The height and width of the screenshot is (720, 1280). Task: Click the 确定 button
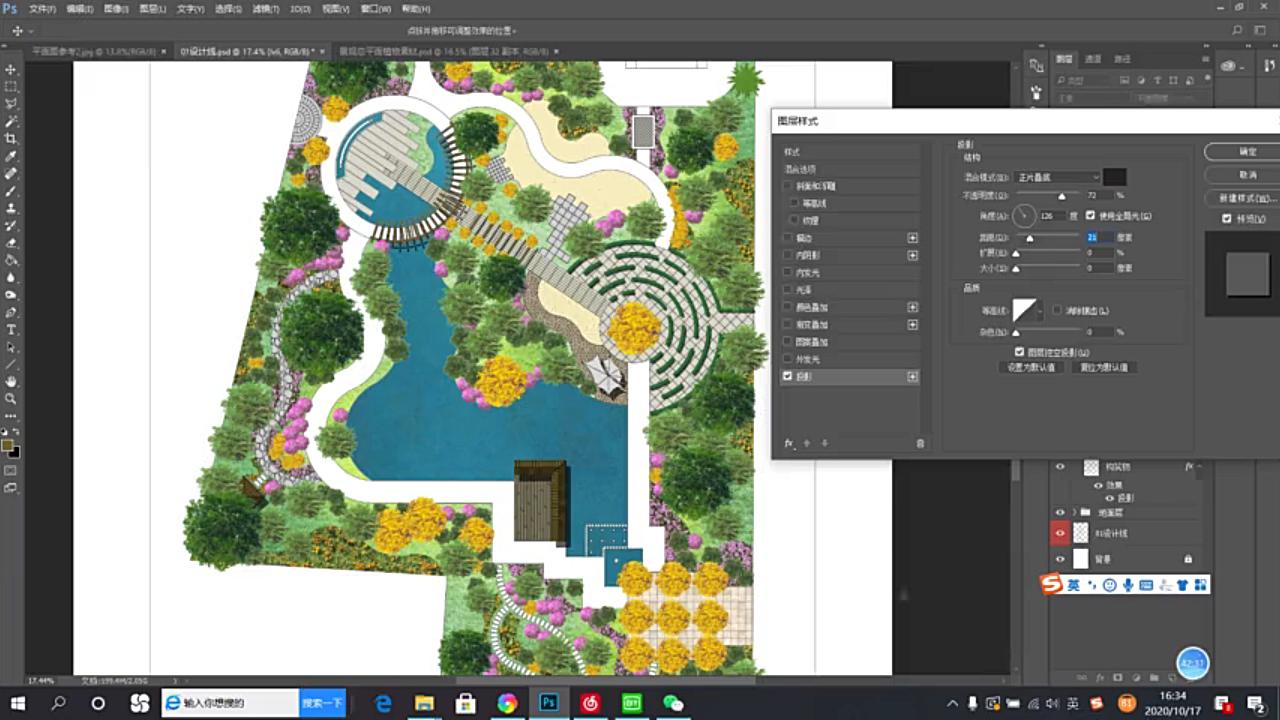coord(1248,151)
